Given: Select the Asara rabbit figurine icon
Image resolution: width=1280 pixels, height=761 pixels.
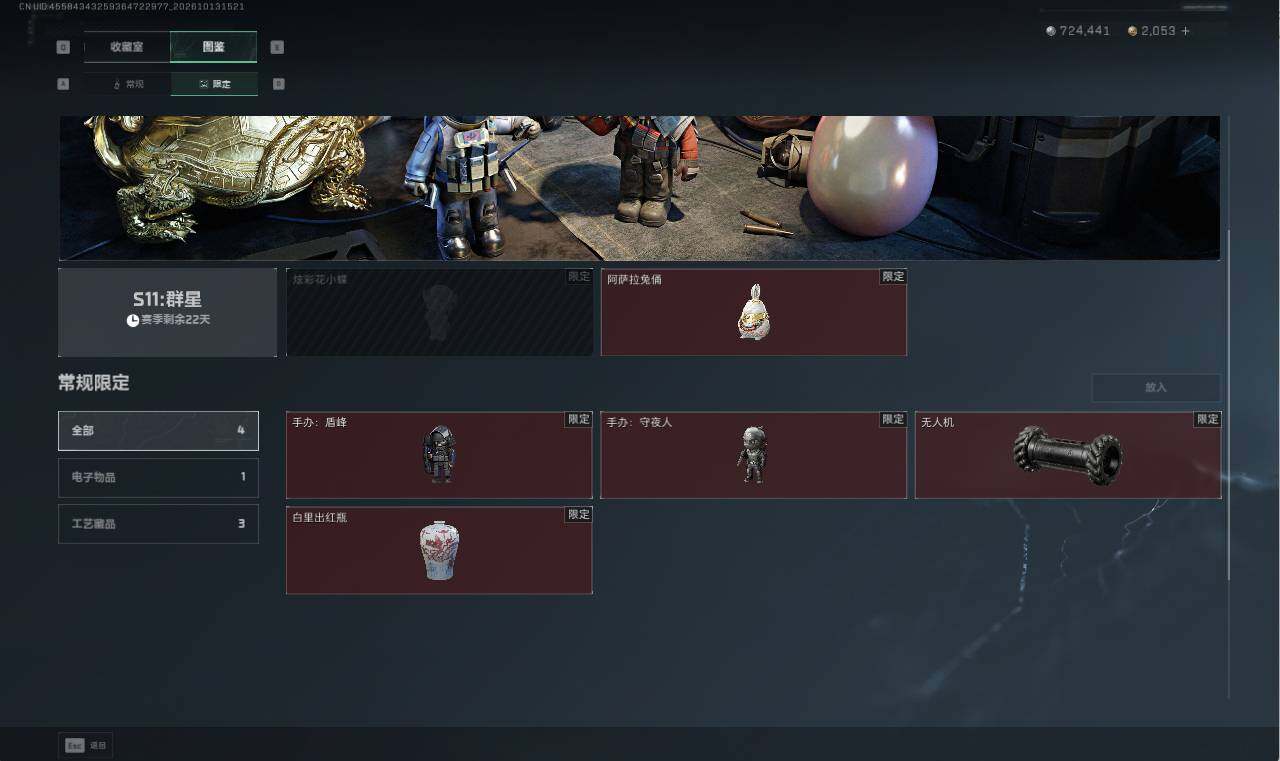Looking at the screenshot, I should pos(753,312).
